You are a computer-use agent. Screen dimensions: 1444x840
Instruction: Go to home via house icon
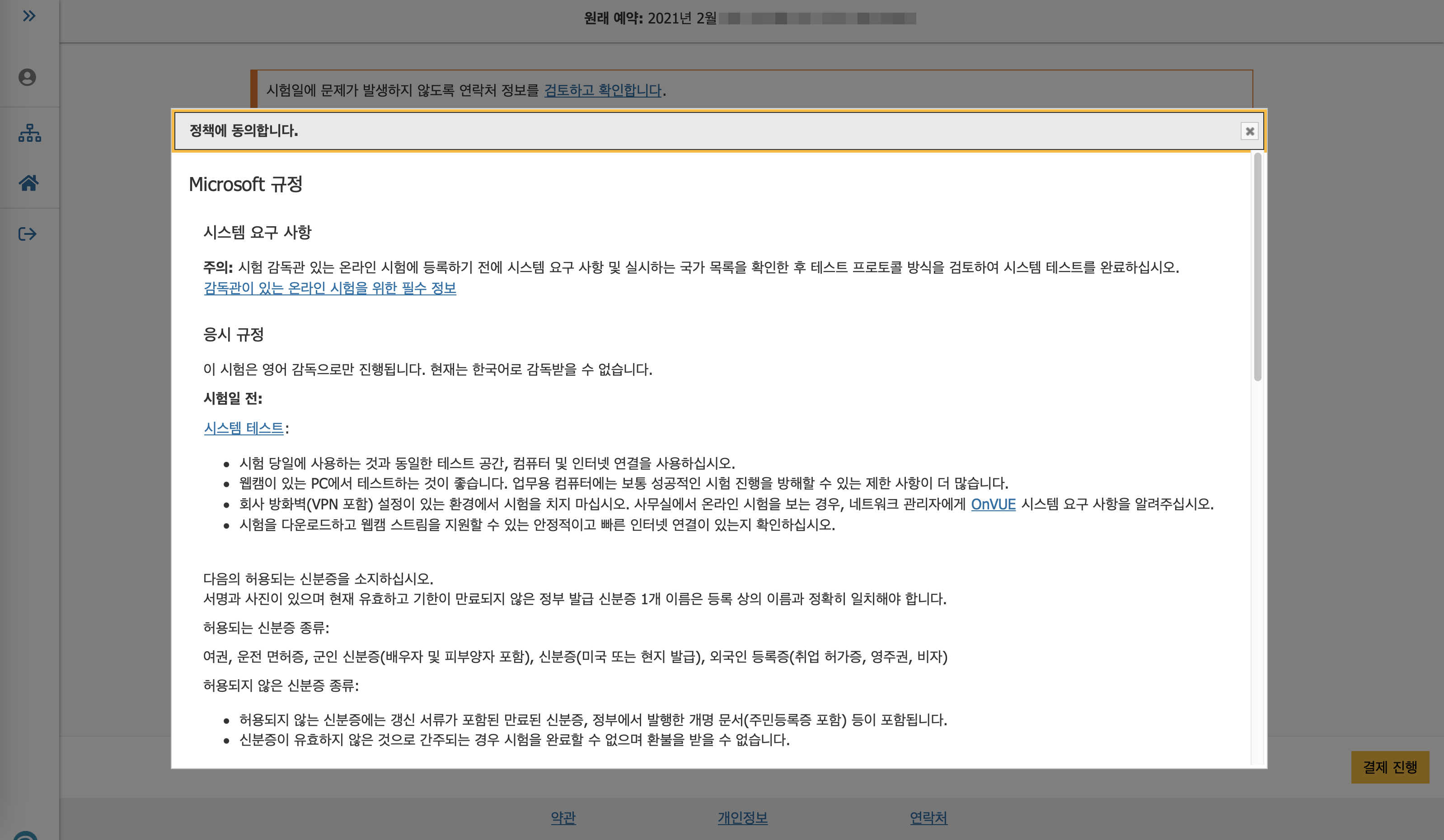click(x=28, y=182)
